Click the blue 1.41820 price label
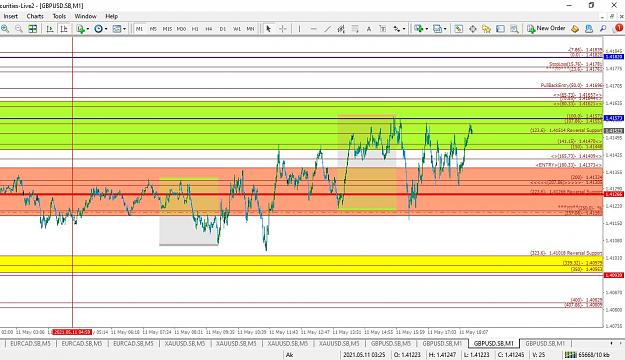The image size is (625, 360). tap(614, 57)
